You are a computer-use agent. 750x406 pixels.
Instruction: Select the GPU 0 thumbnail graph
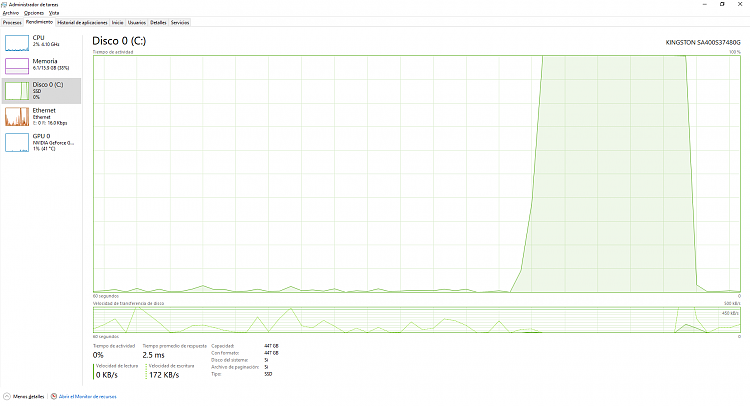pyautogui.click(x=17, y=143)
